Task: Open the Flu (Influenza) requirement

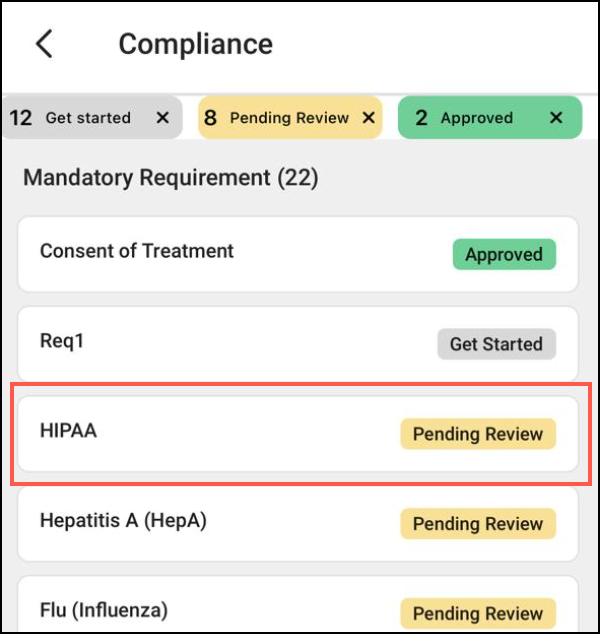Action: pyautogui.click(x=104, y=609)
